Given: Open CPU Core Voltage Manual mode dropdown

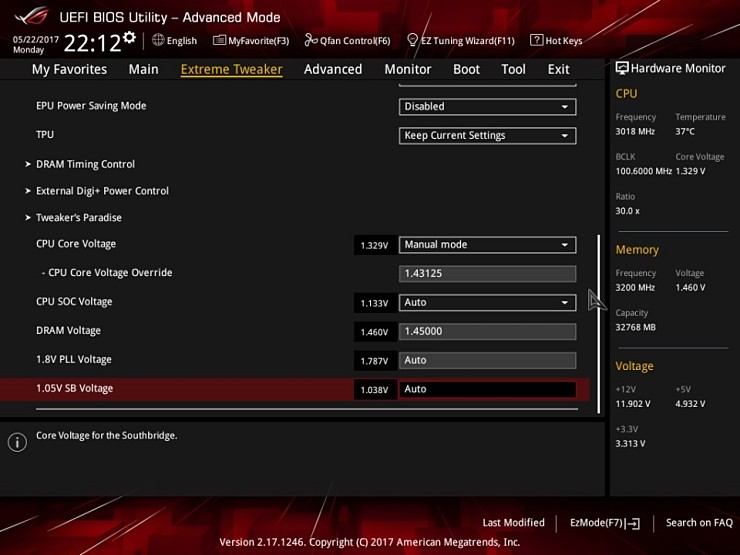Looking at the screenshot, I should [487, 245].
